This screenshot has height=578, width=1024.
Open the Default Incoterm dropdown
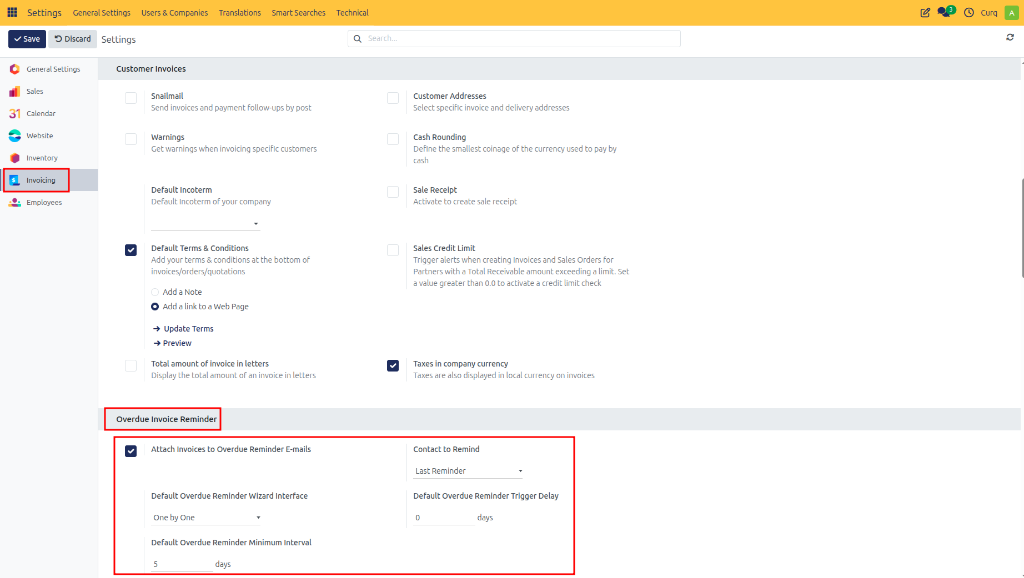(x=206, y=223)
